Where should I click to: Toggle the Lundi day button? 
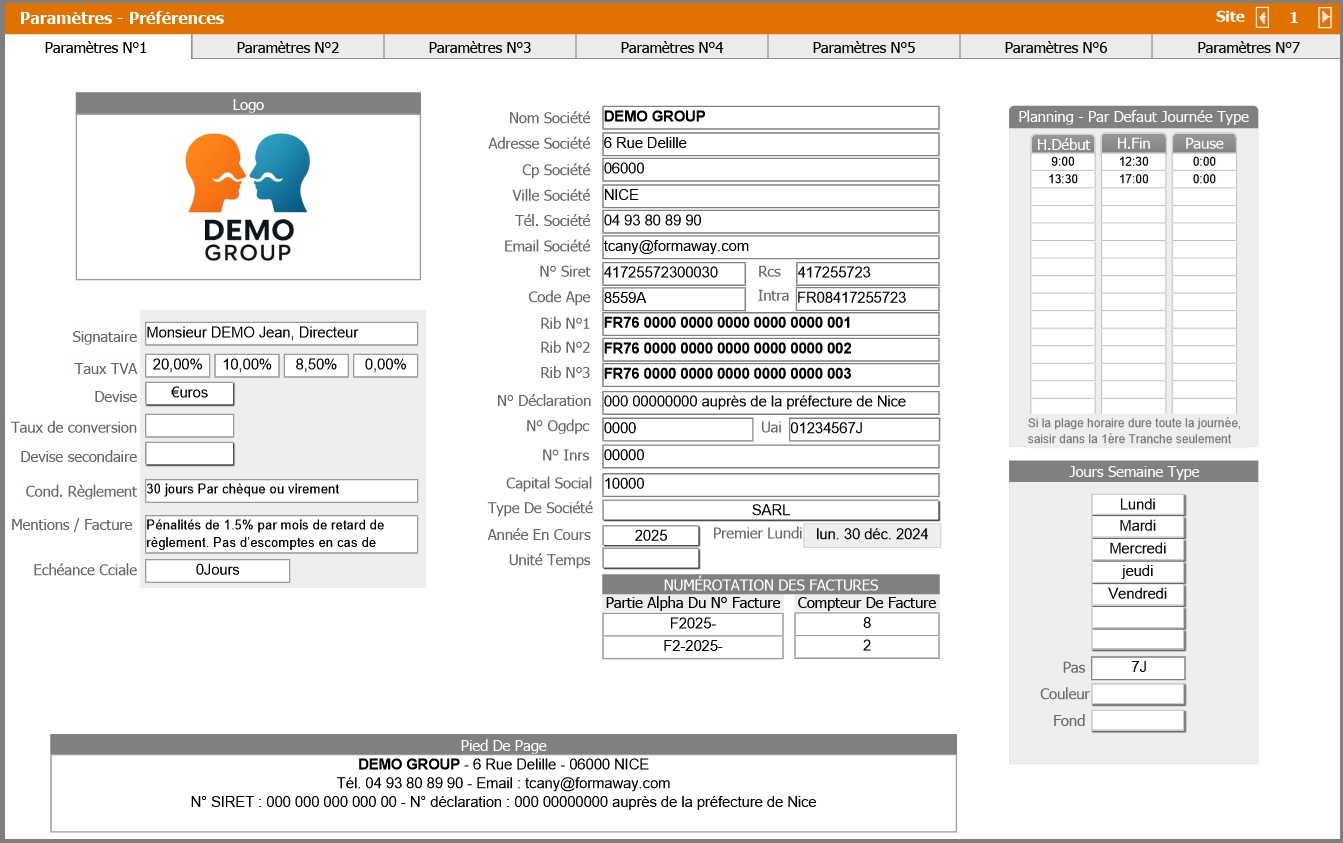click(x=1138, y=504)
